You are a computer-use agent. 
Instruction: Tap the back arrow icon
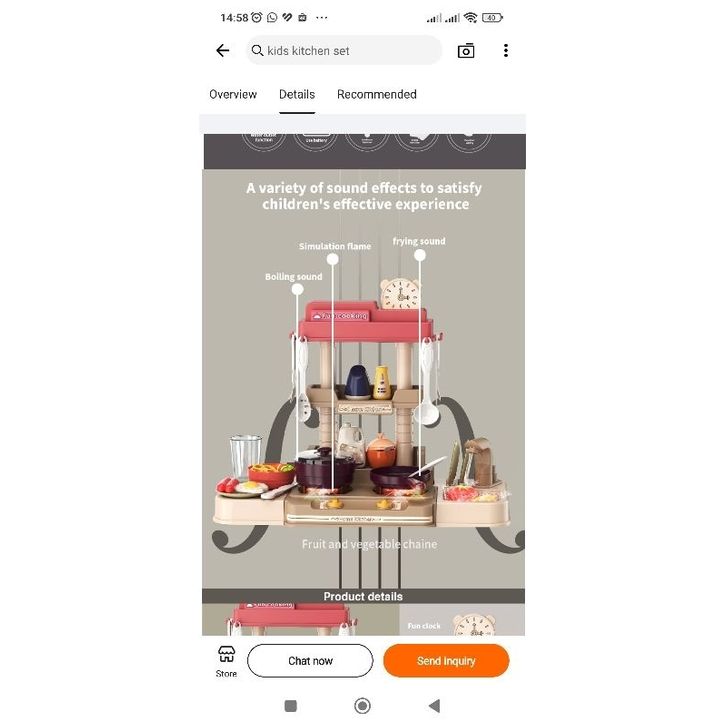[223, 50]
